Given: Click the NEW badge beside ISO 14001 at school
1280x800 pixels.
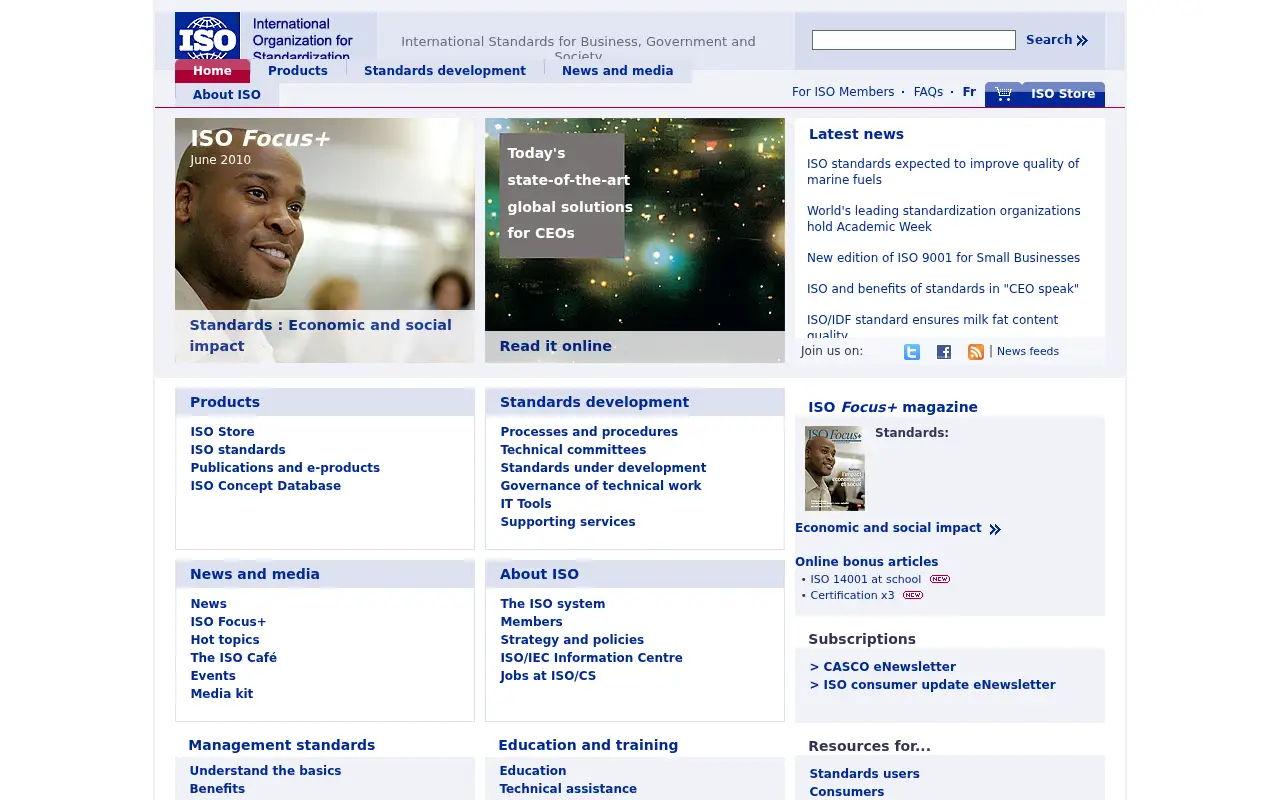Looking at the screenshot, I should (940, 579).
